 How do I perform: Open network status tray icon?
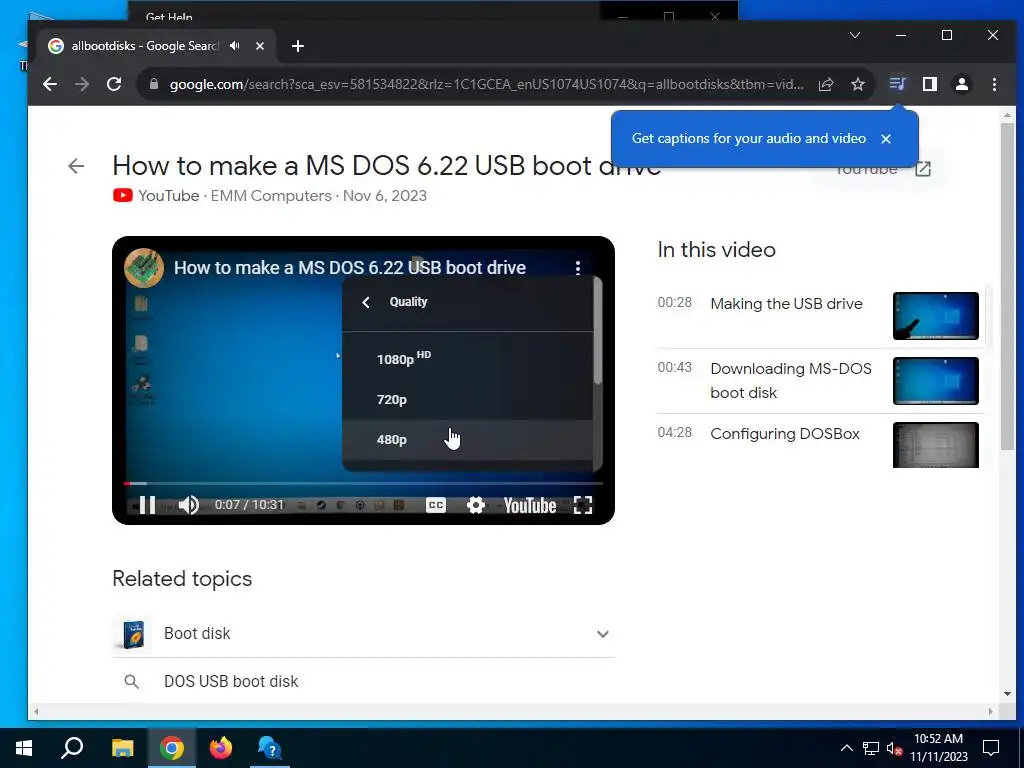(x=871, y=748)
